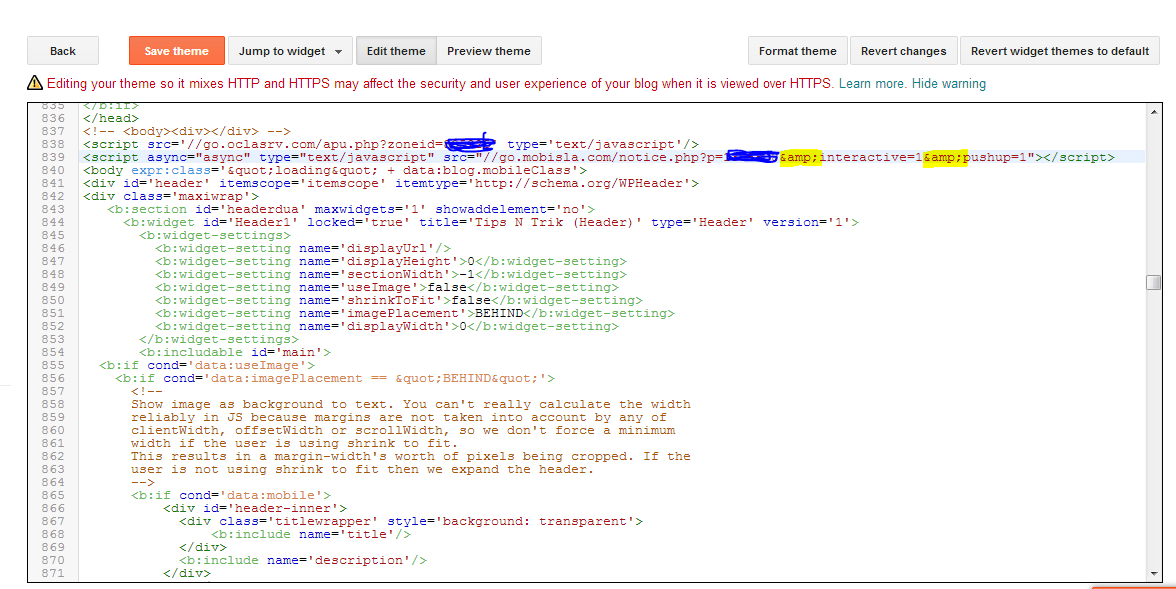Click the displayWidth widget-setting line
Screen dimensions: 1176x589
pos(387,326)
